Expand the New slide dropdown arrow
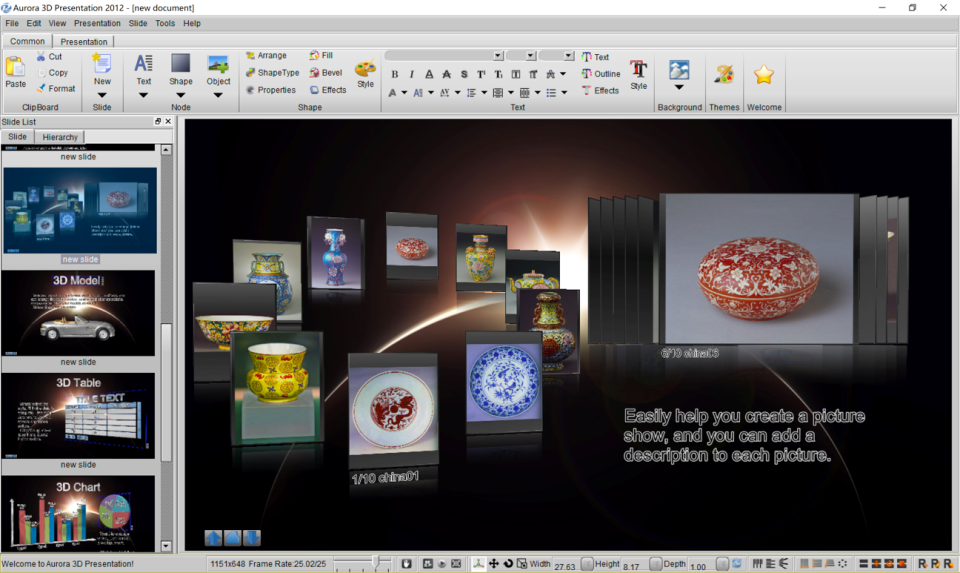 pyautogui.click(x=102, y=95)
